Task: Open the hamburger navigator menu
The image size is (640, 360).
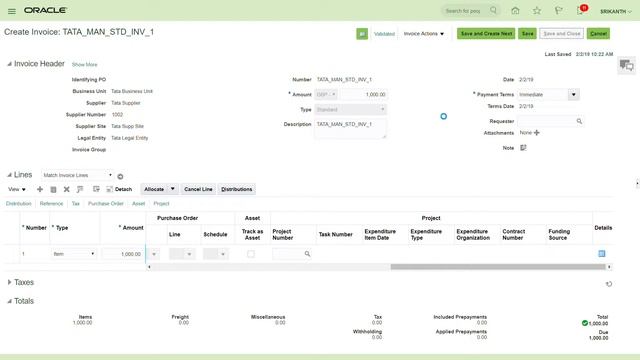Action: point(12,11)
